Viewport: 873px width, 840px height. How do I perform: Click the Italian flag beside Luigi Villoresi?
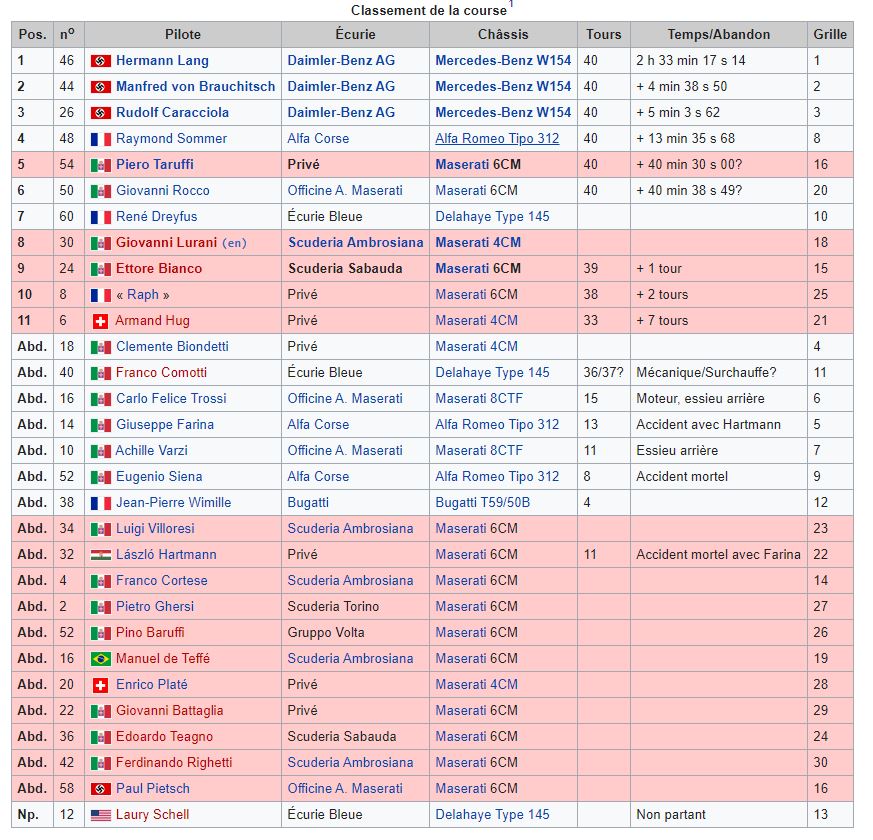pos(101,529)
